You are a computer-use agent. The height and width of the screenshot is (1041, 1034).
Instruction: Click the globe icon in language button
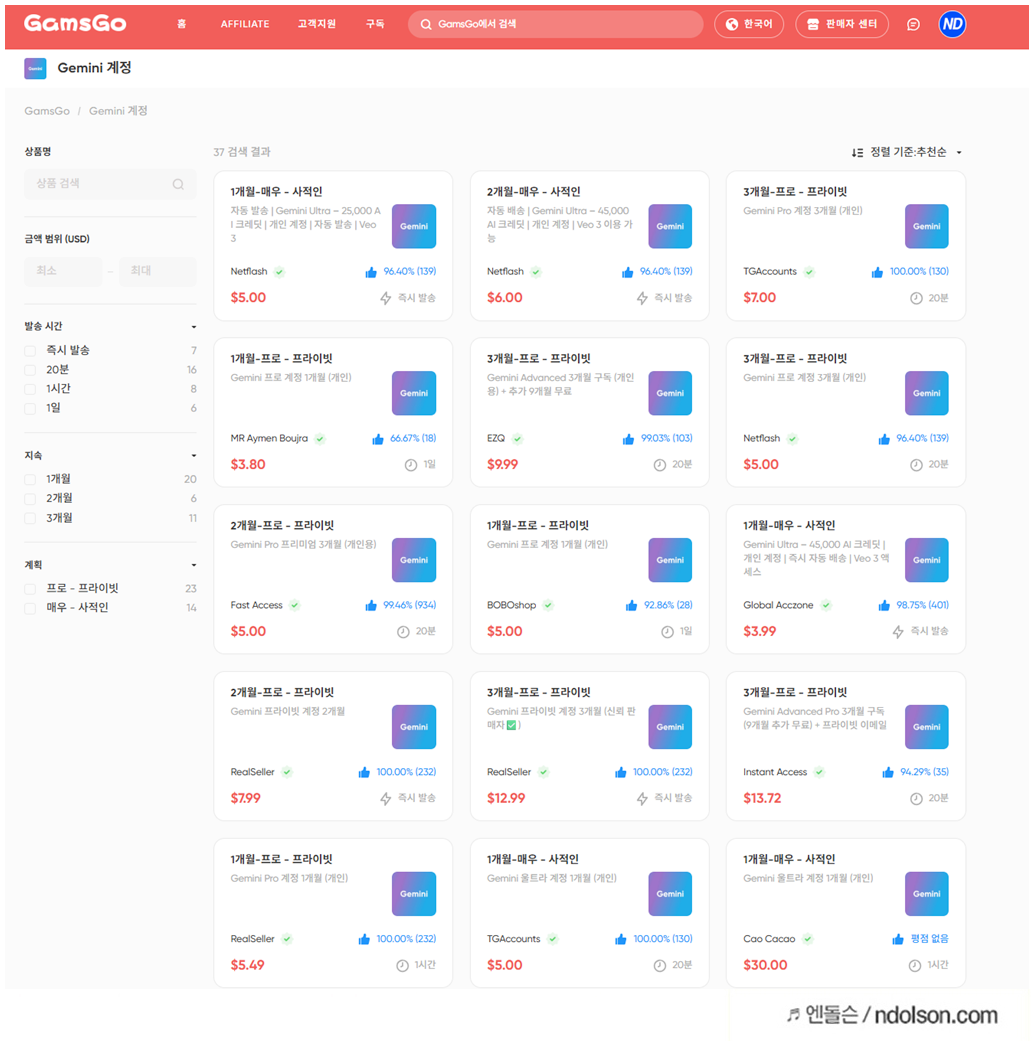tap(732, 24)
